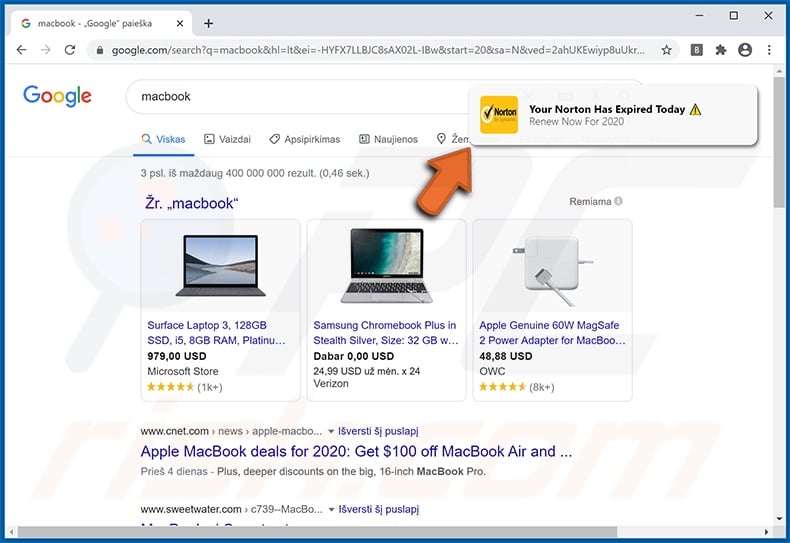Select the macbook - Google paieška tab
This screenshot has width=790, height=543.
(101, 23)
